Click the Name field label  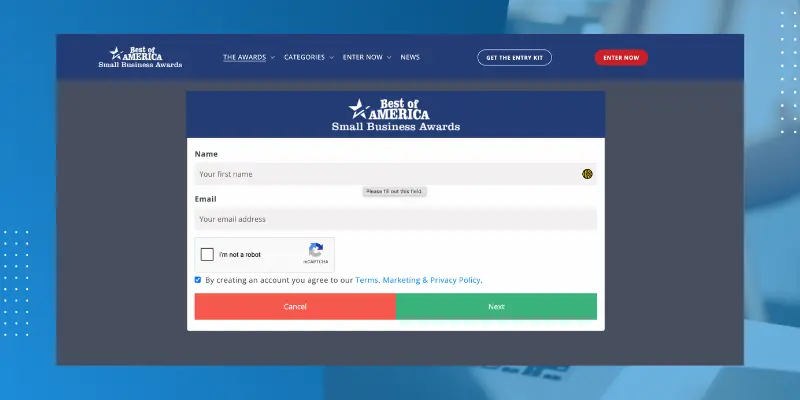[x=206, y=154]
